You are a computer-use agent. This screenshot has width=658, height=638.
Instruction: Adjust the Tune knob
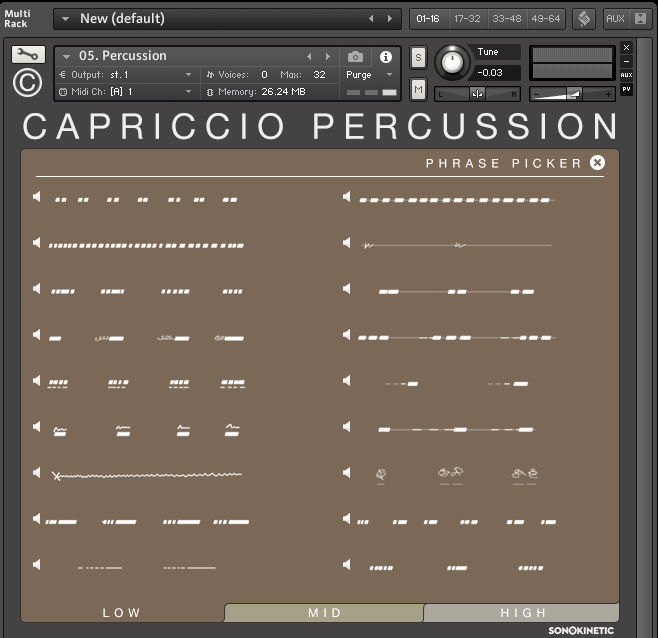coord(452,63)
